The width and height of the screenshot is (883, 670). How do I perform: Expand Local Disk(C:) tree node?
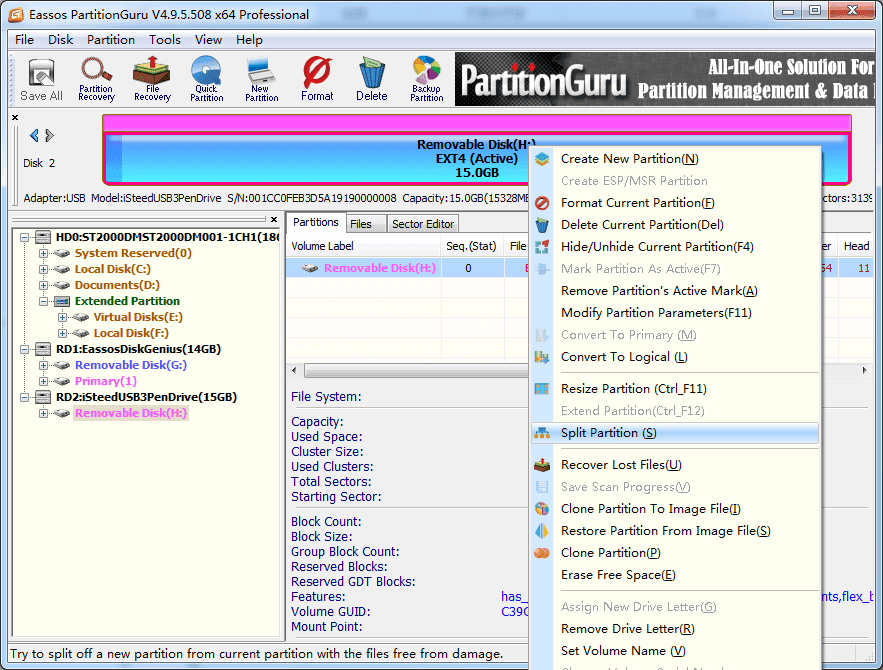tap(43, 269)
